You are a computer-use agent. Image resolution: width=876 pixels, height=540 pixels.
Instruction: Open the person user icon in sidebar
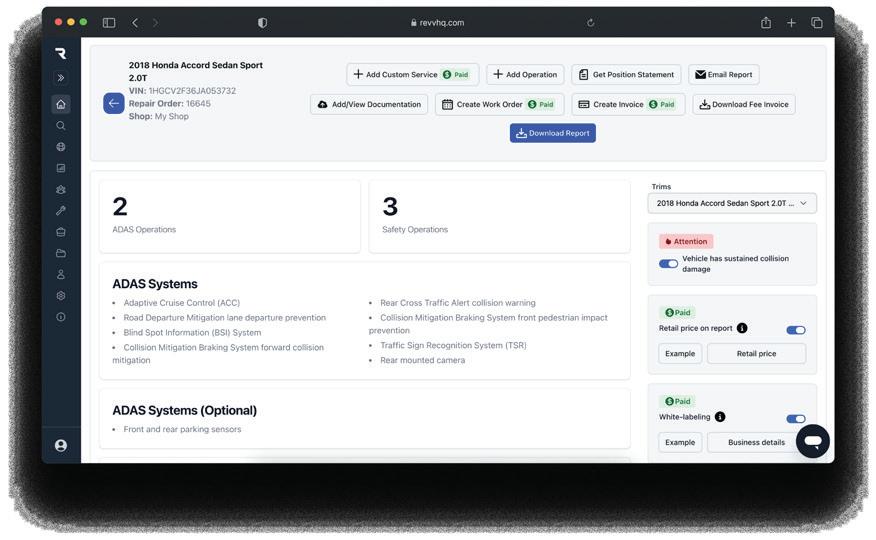click(x=61, y=274)
